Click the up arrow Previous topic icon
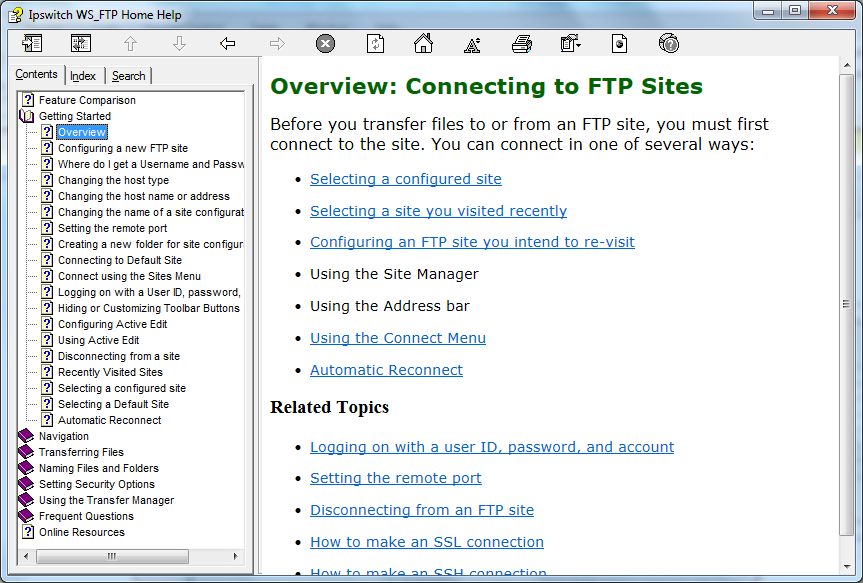Screen dimensions: 863x583 pos(130,43)
